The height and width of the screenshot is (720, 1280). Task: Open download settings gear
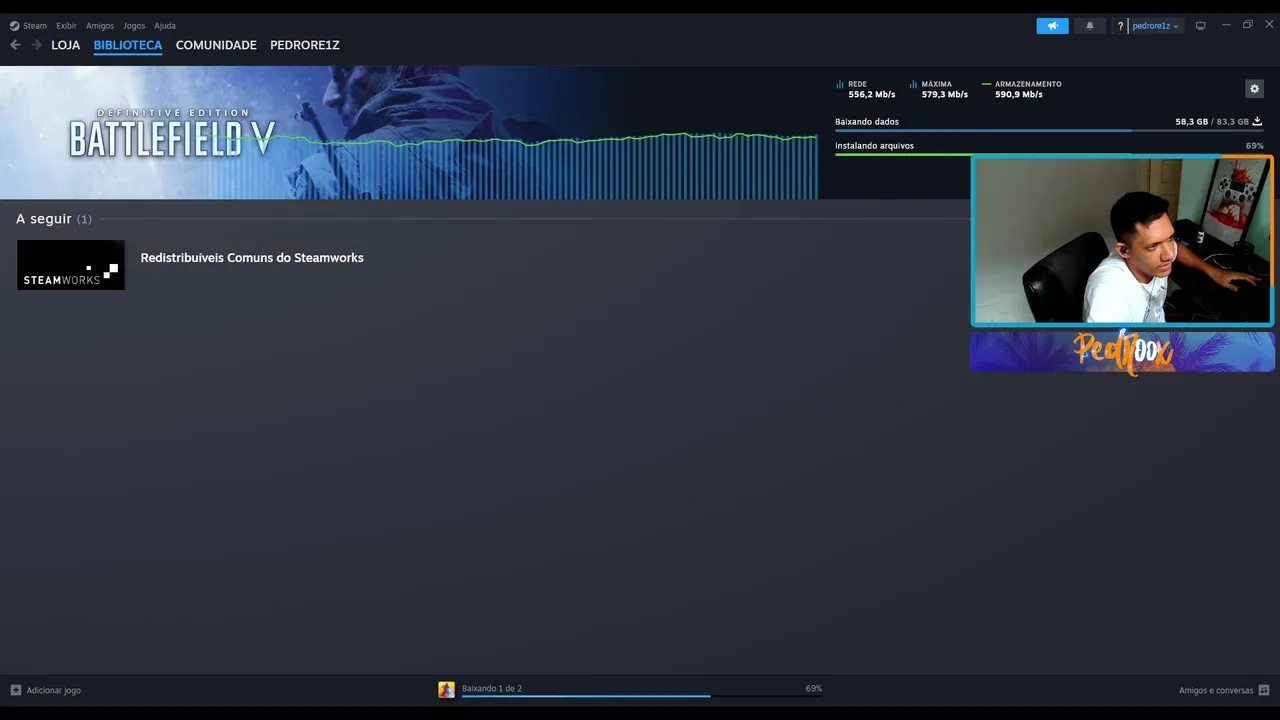click(1254, 89)
